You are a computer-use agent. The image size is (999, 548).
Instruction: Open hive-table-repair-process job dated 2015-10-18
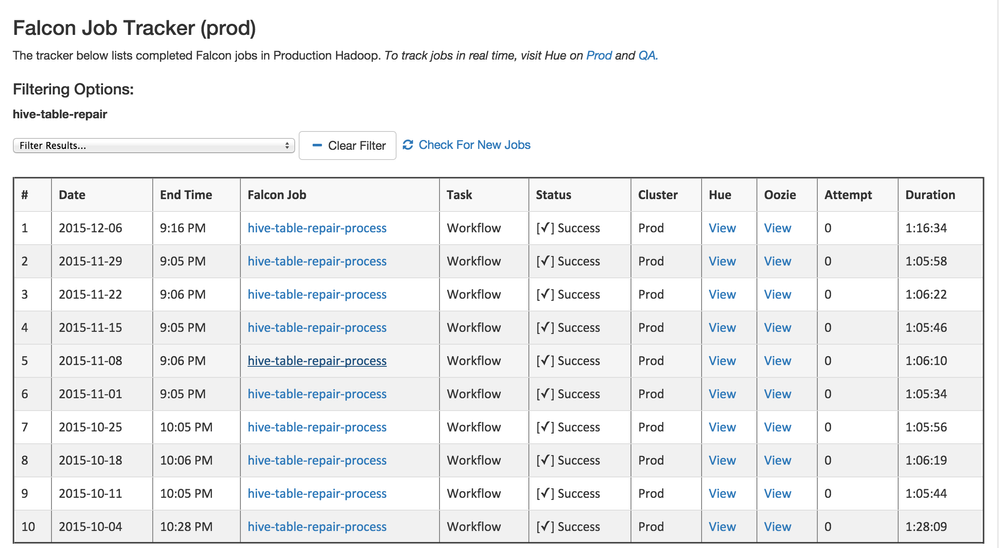point(317,460)
